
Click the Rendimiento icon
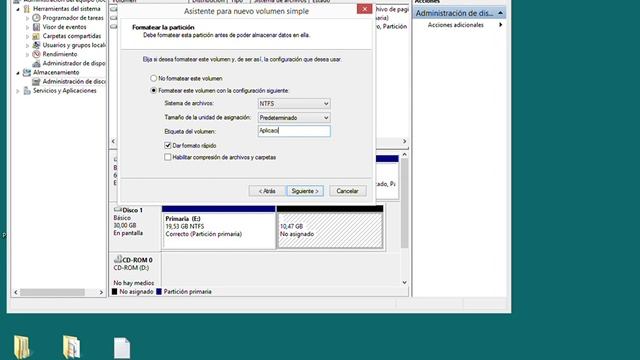(x=36, y=54)
